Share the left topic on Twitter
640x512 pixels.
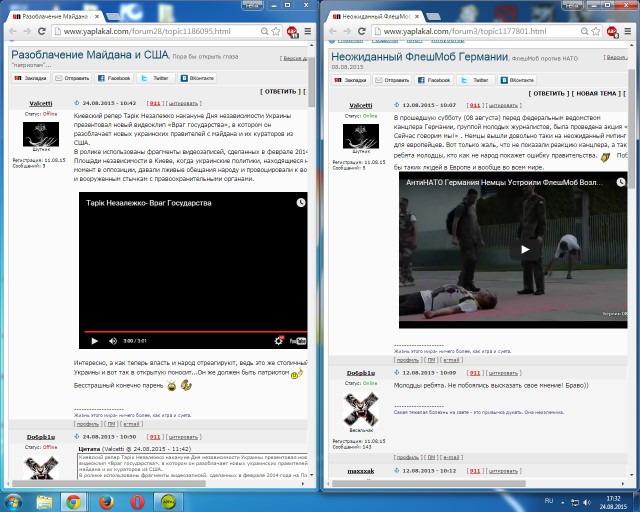pyautogui.click(x=155, y=78)
